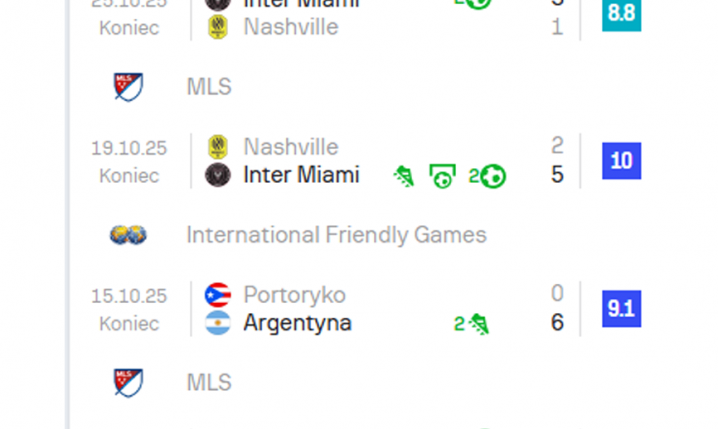Click the Argentyna flag icon
The image size is (718, 429).
pos(217,323)
